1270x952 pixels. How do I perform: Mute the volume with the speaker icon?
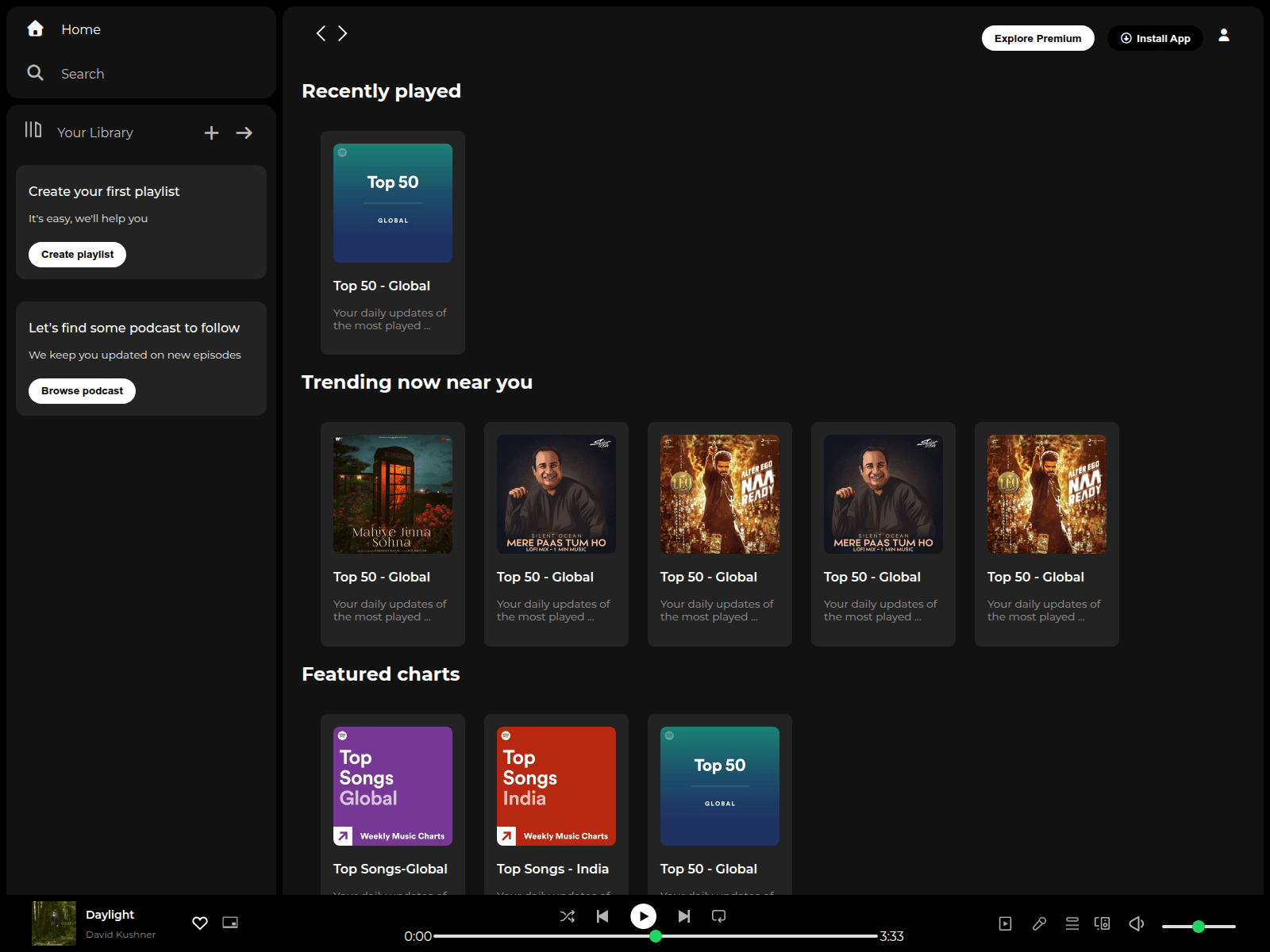point(1136,923)
